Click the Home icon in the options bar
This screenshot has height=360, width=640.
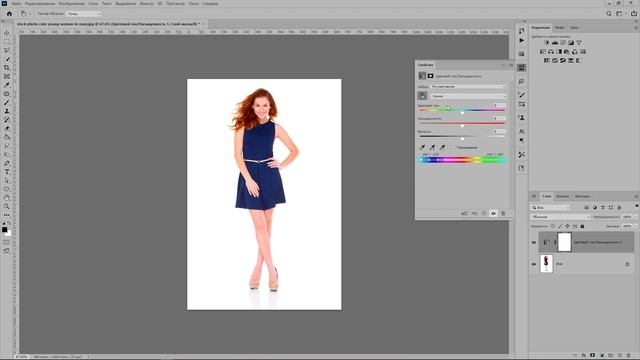pyautogui.click(x=9, y=13)
